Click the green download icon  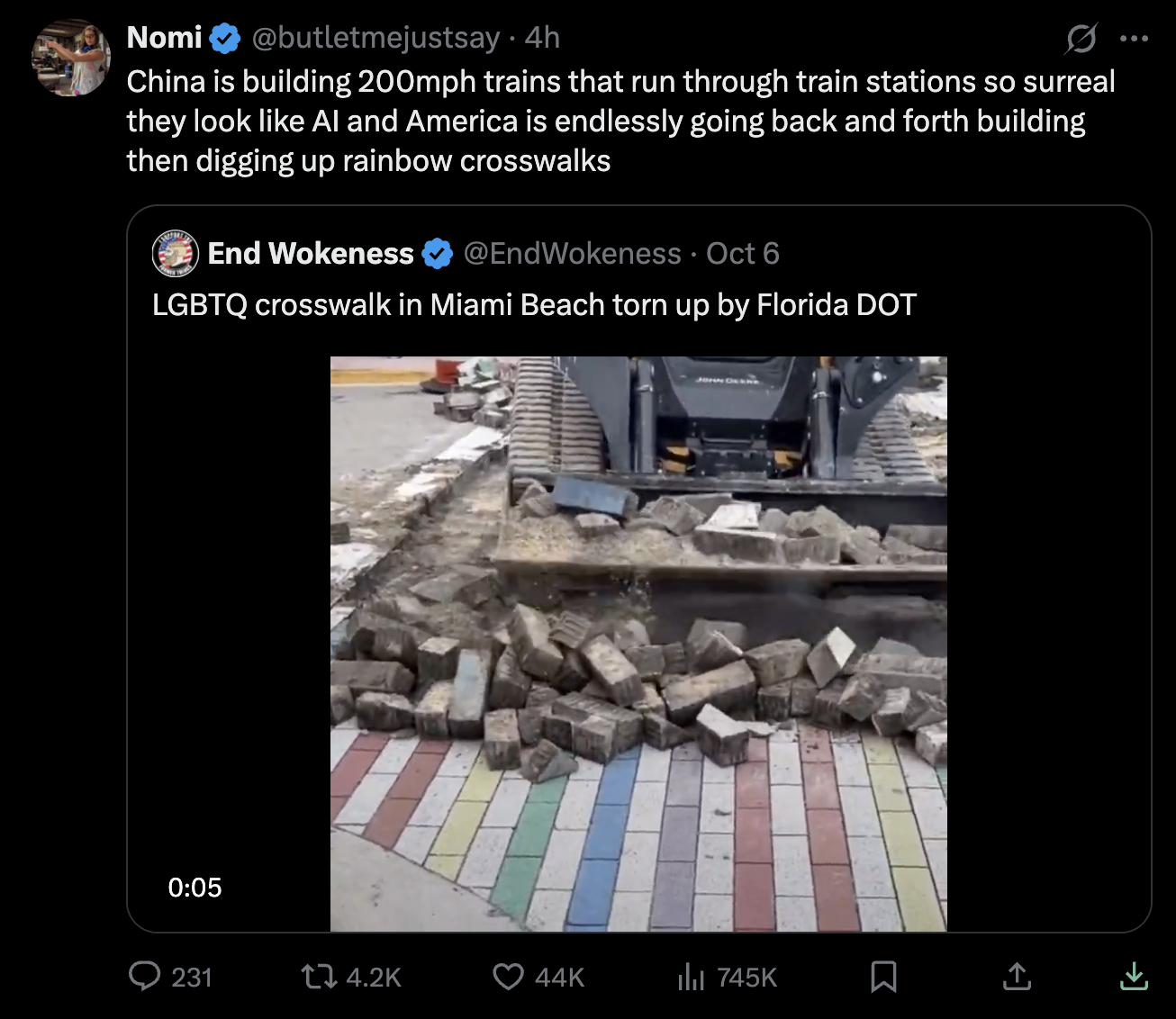click(x=1133, y=976)
